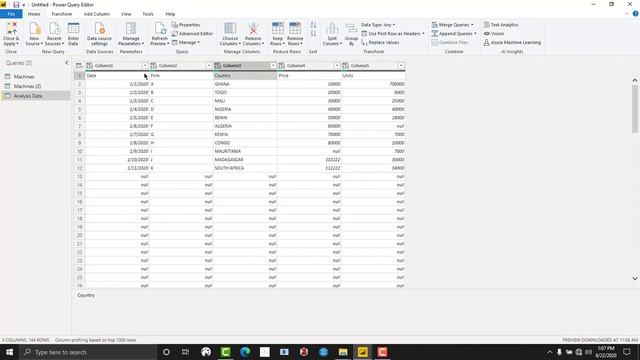This screenshot has height=360, width=640.
Task: Open query Properties
Action: (x=186, y=25)
